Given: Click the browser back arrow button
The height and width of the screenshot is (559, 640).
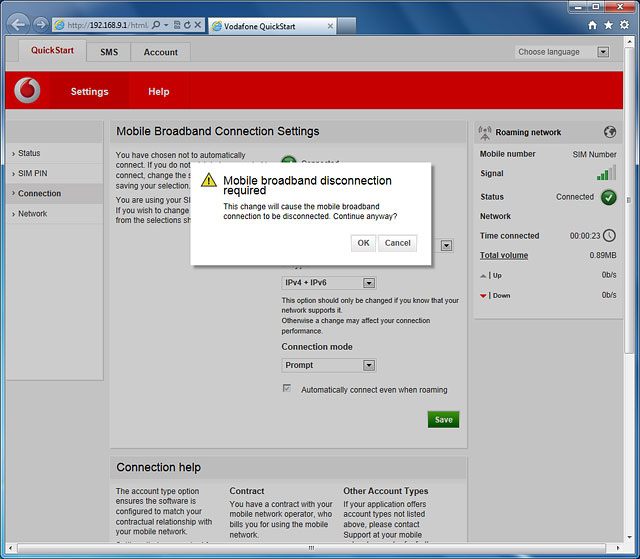Looking at the screenshot, I should (17, 23).
